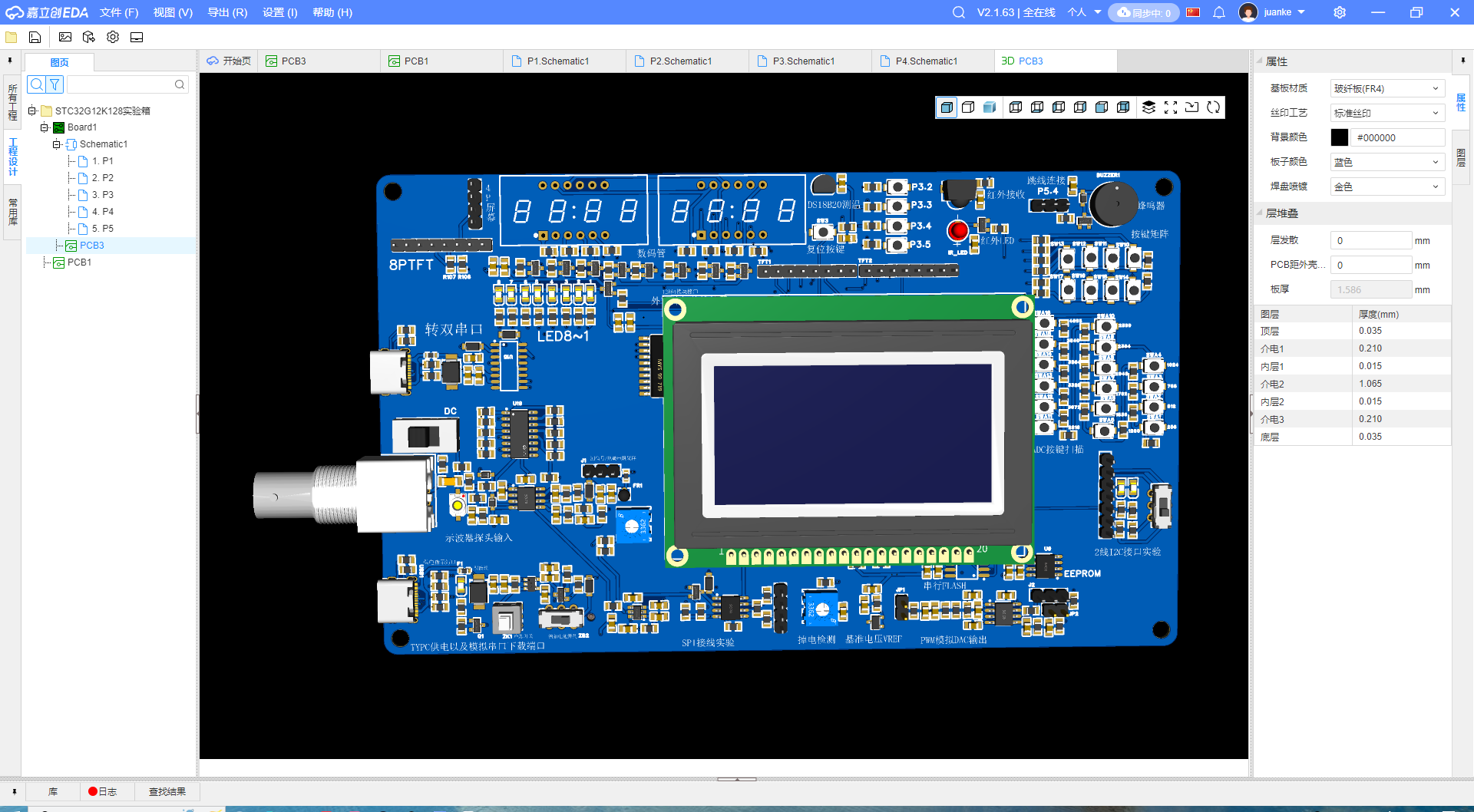Click the auto-rotate circular arrows icon
This screenshot has height=812, width=1474.
(x=1214, y=107)
